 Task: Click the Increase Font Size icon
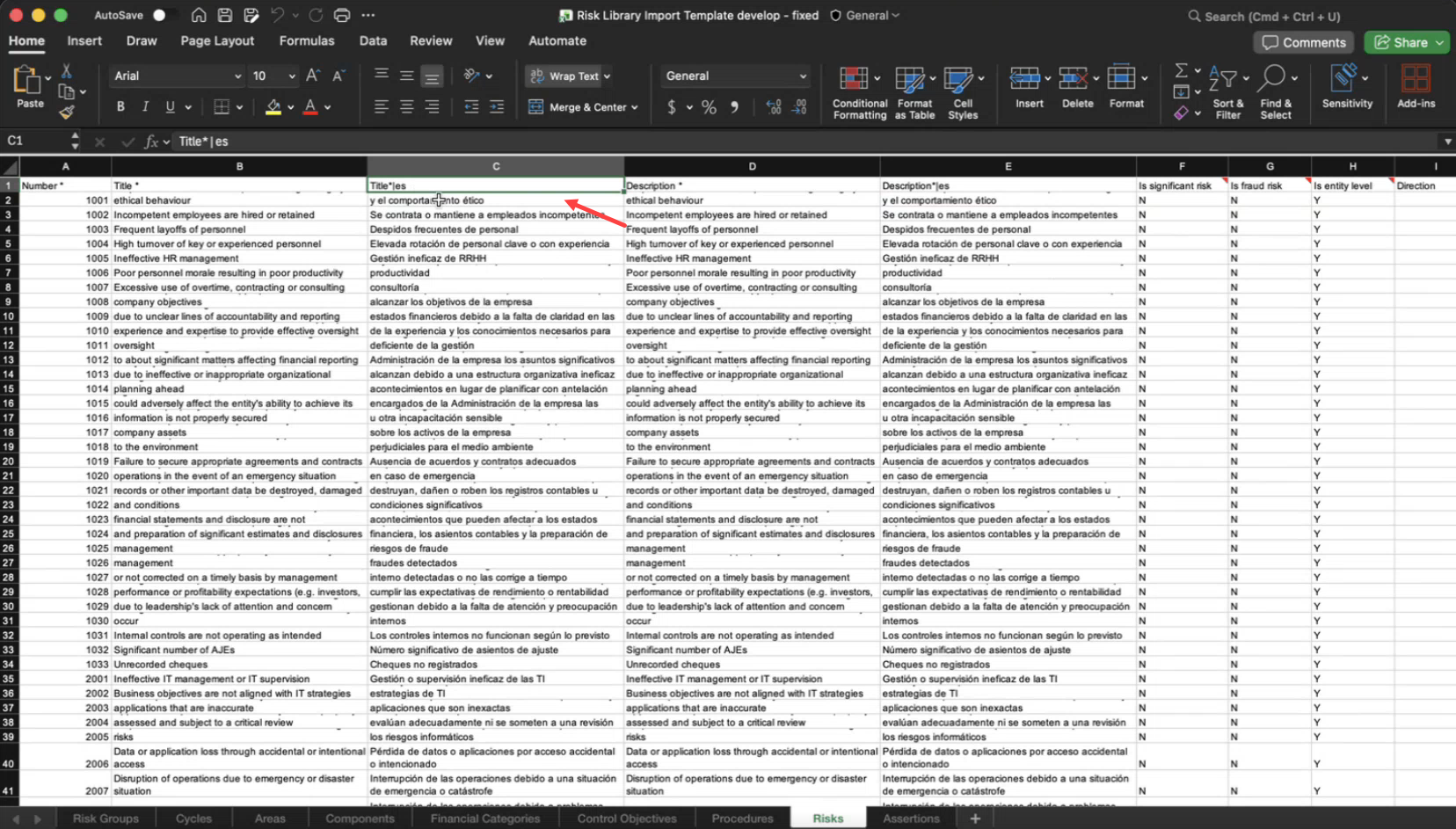pos(312,76)
